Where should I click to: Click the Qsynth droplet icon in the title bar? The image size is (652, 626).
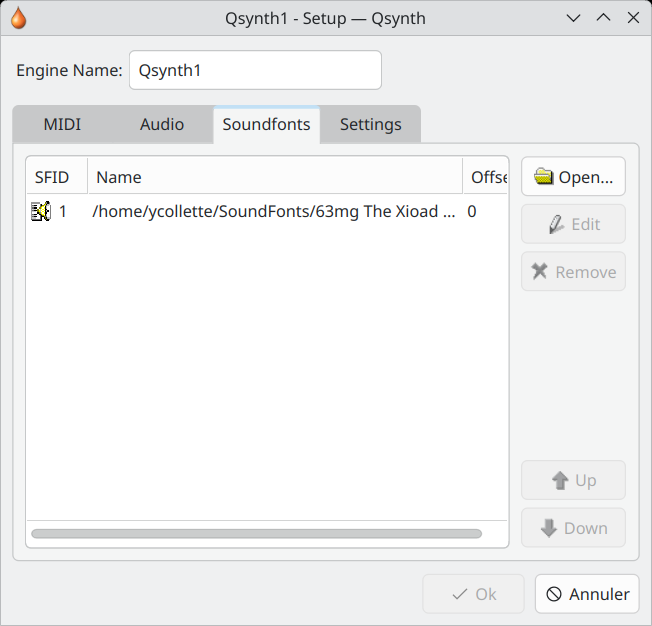tap(18, 18)
